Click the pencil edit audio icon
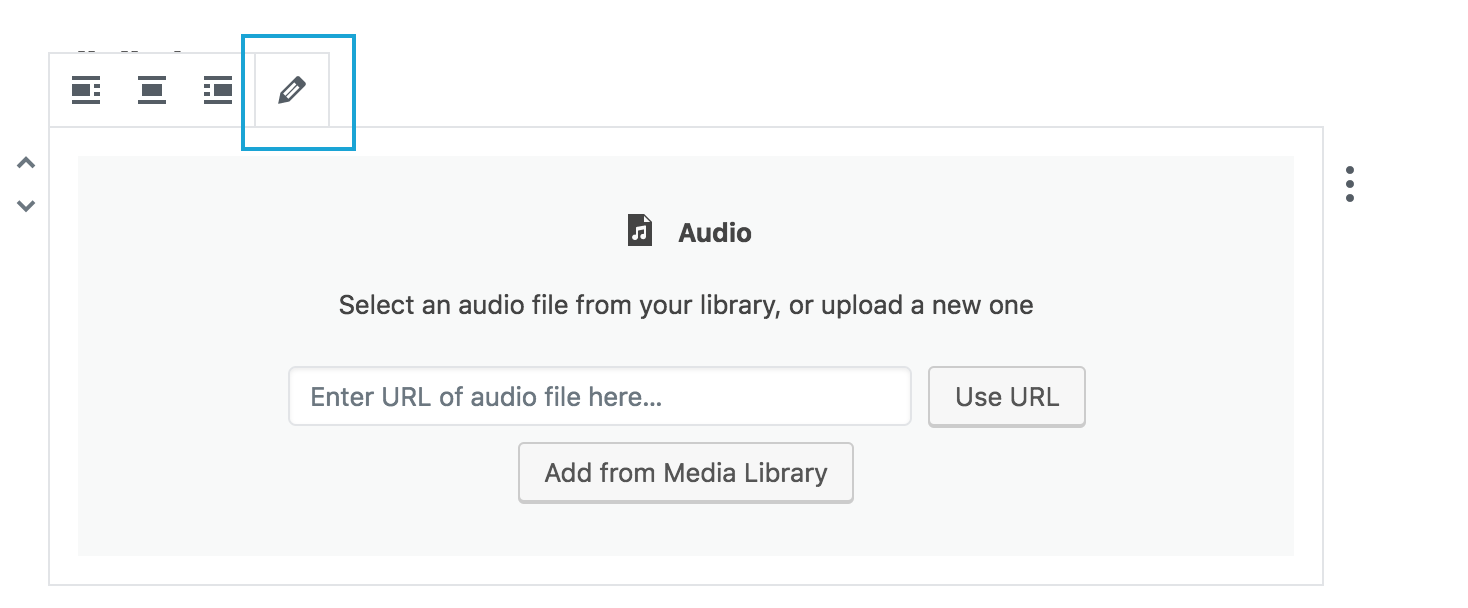Viewport: 1468px width, 608px height. tap(291, 91)
